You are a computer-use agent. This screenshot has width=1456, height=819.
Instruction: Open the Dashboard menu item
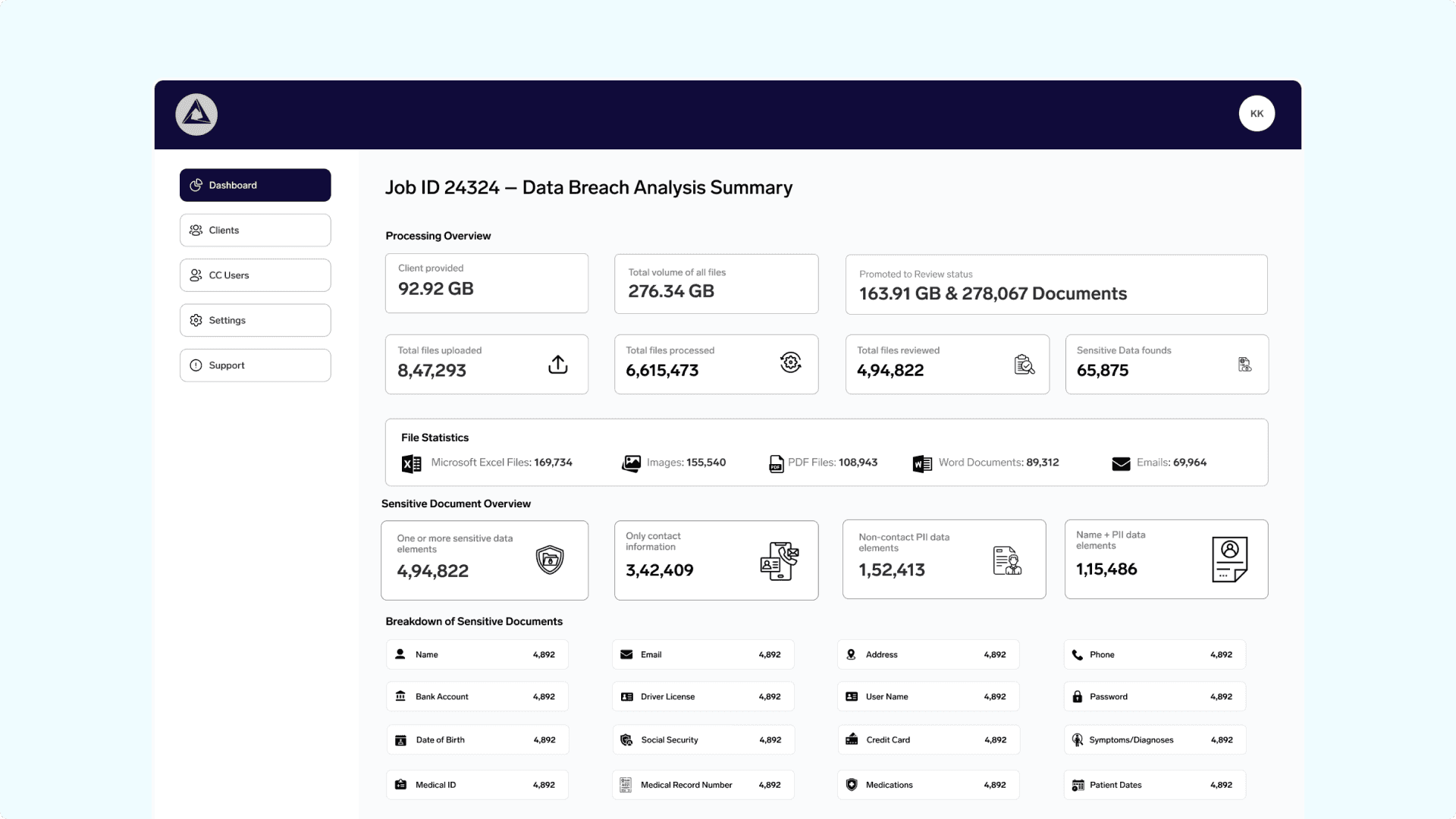pos(255,185)
